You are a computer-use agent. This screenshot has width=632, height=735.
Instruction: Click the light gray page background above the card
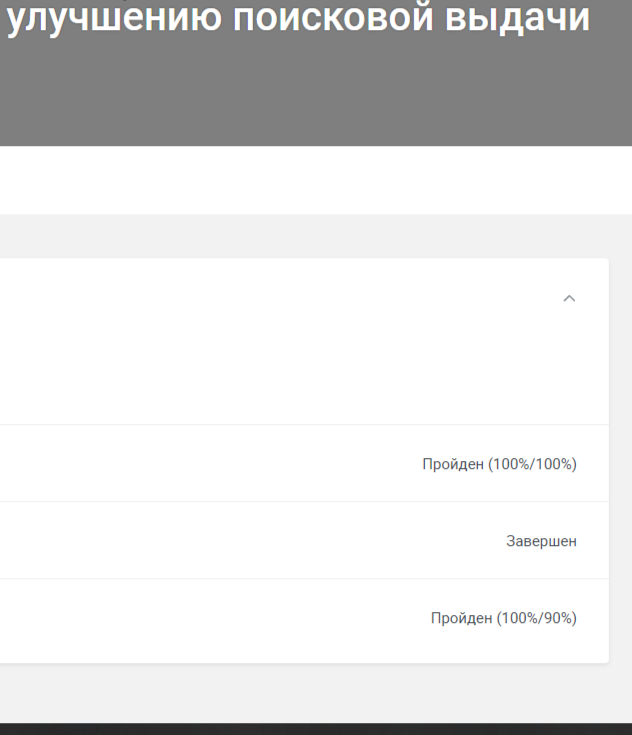[x=316, y=236]
